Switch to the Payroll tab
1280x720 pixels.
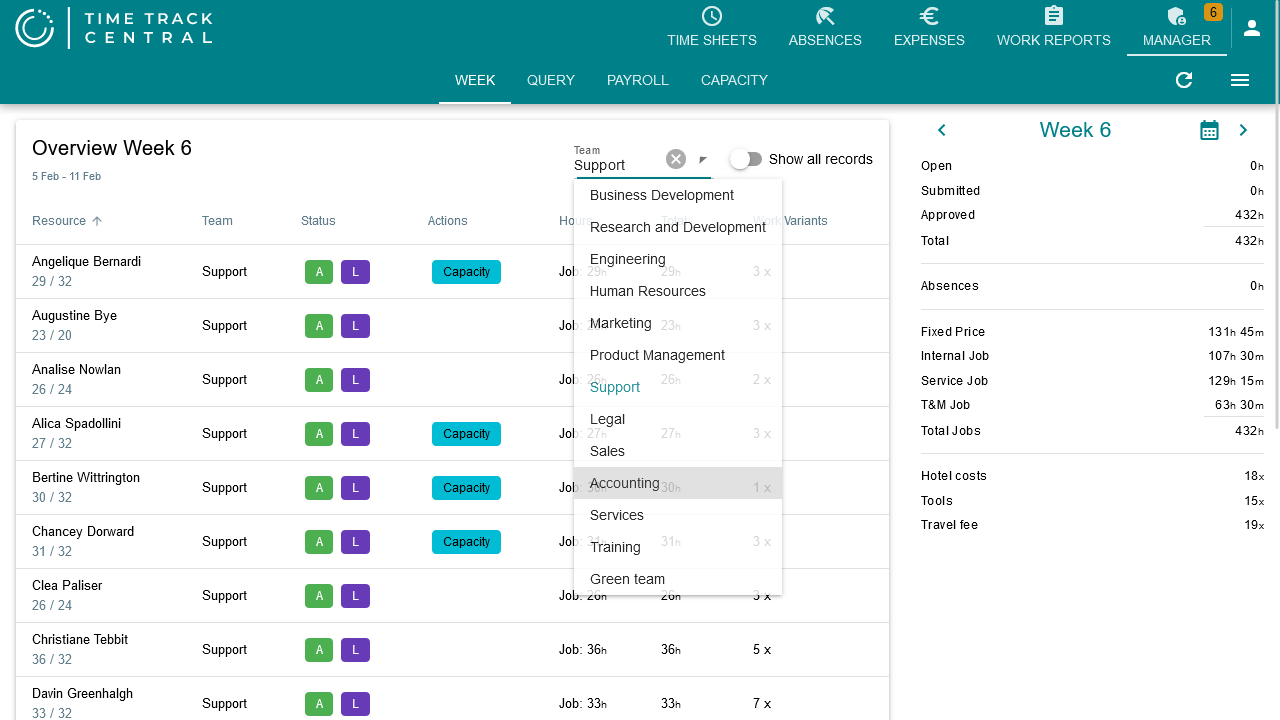click(x=637, y=80)
